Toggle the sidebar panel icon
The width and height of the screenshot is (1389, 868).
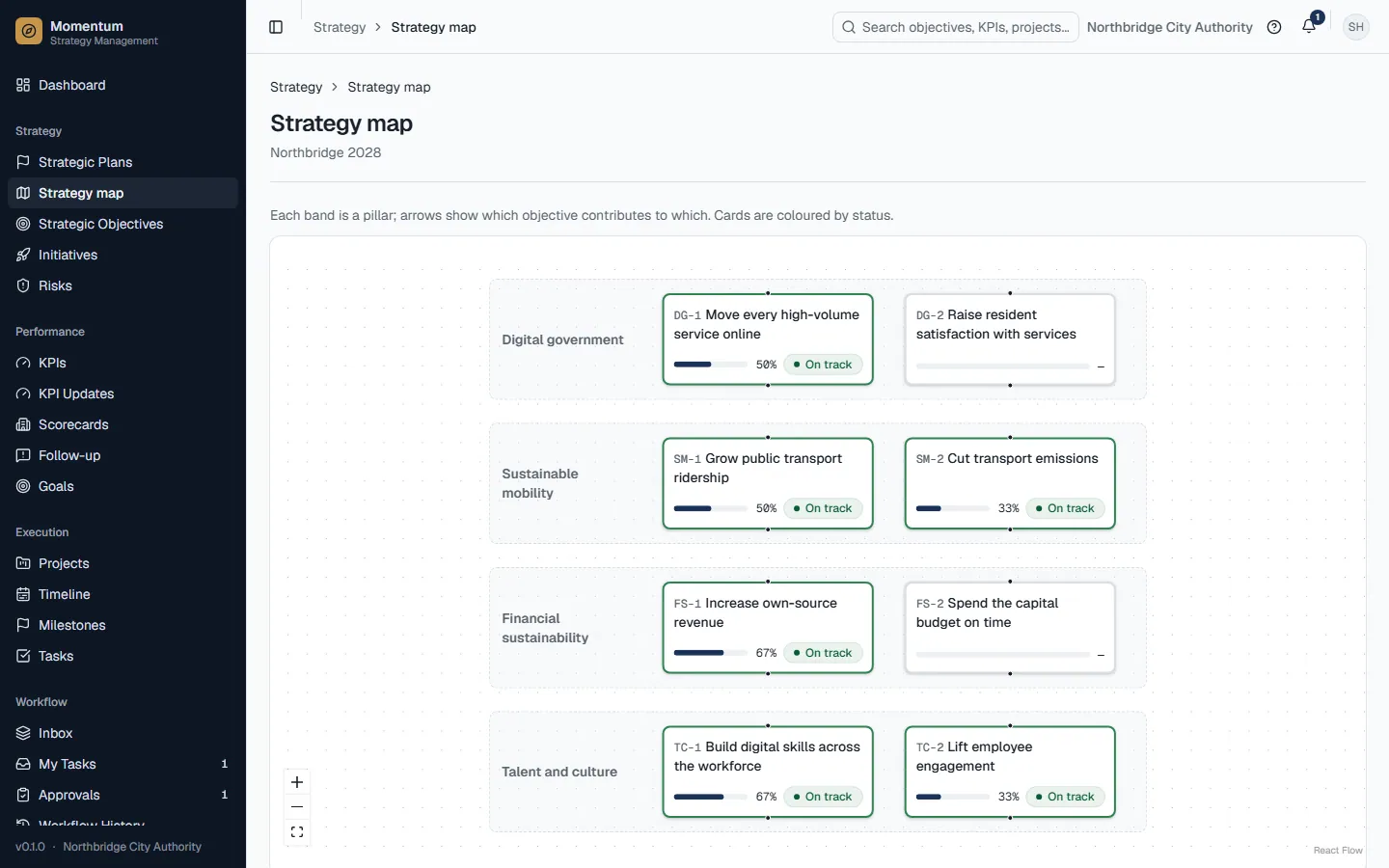coord(276,27)
